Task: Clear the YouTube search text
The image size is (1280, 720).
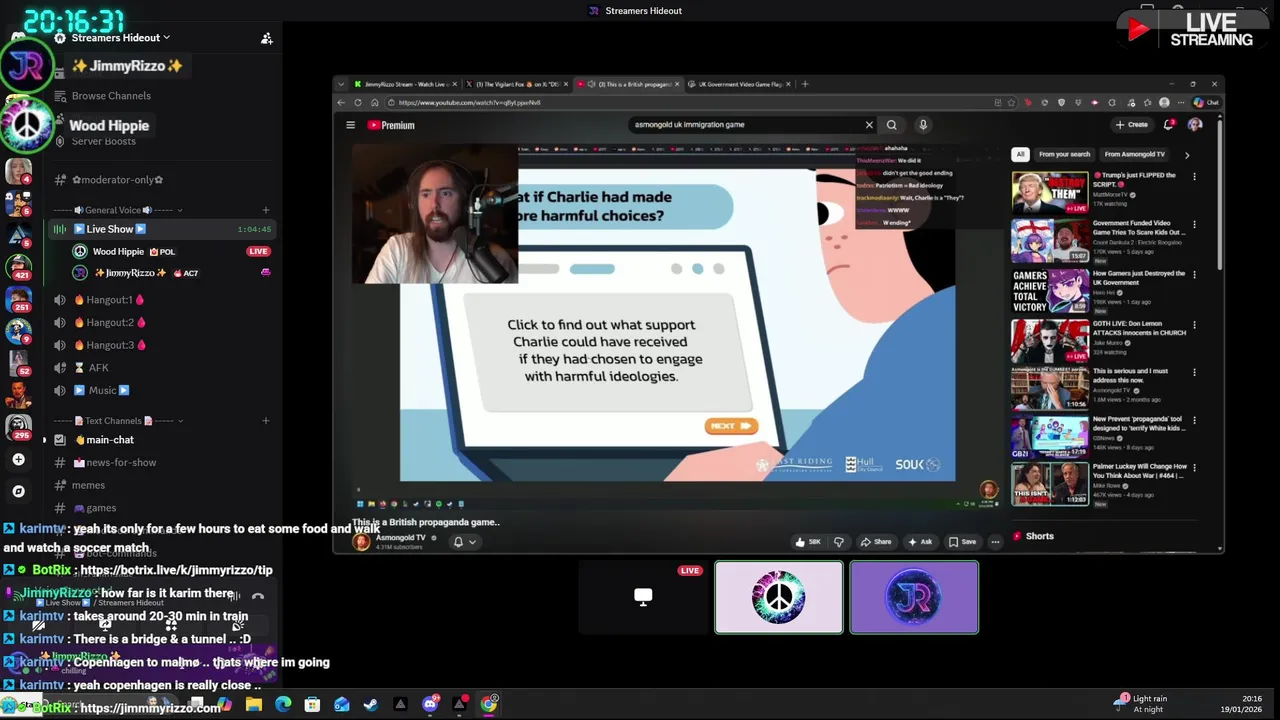Action: [869, 125]
